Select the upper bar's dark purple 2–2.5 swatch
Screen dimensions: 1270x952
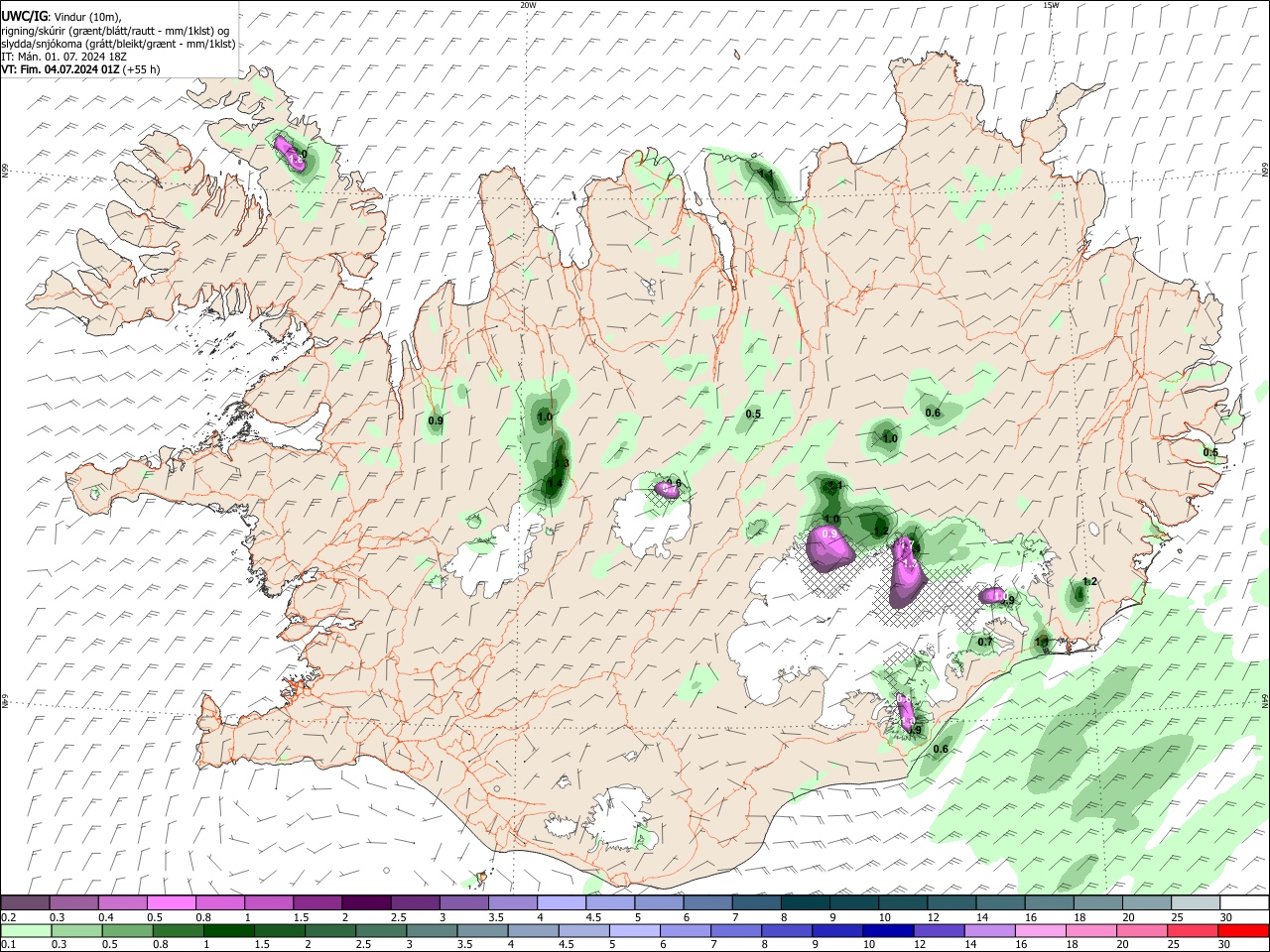click(365, 902)
